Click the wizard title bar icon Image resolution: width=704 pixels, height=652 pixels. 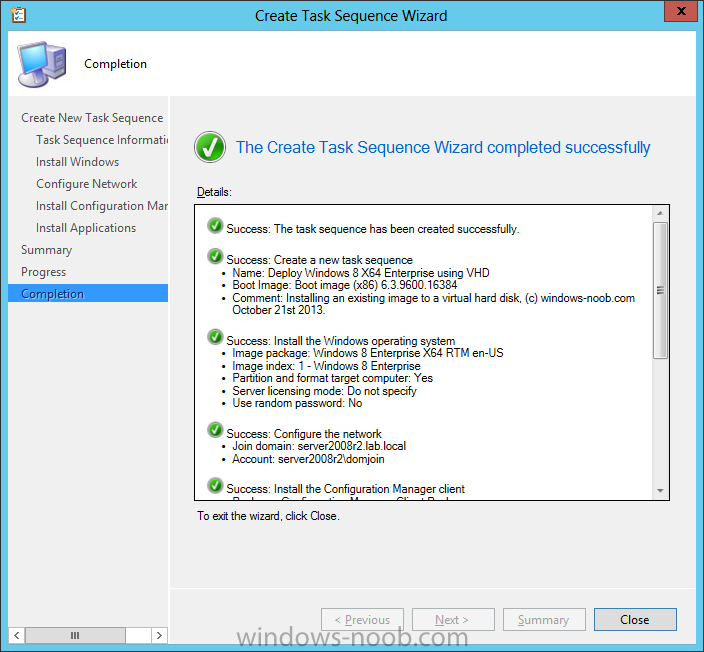click(x=18, y=15)
